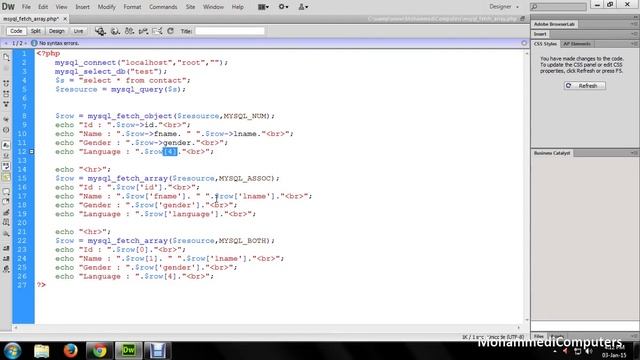Toggle Highlight Invalid Code option
Image resolution: width=640 pixels, height=360 pixels.
6,156
